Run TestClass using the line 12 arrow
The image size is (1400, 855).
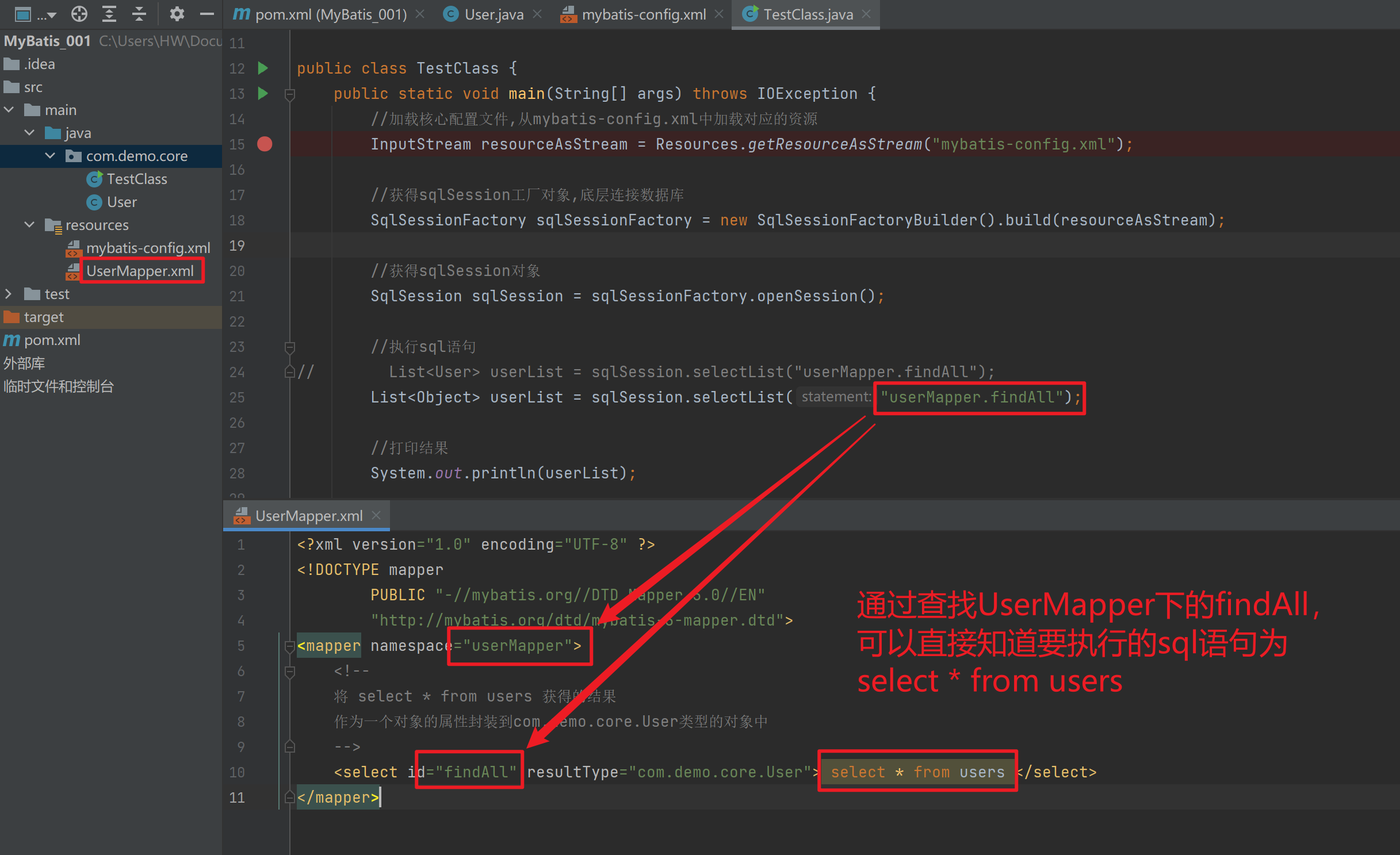pyautogui.click(x=263, y=68)
